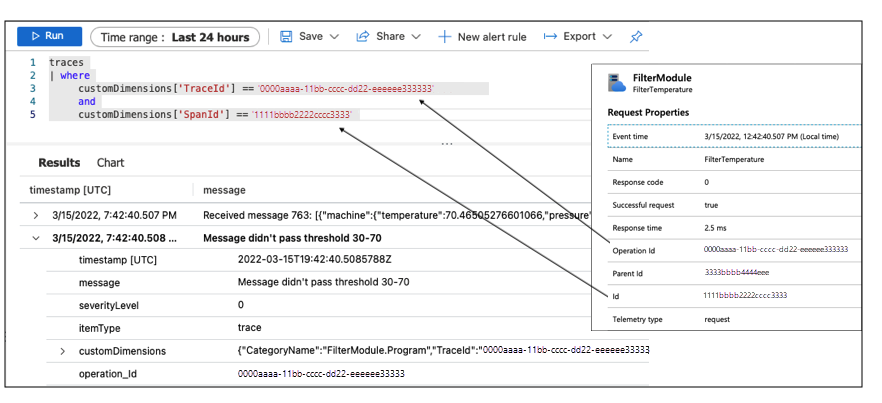Collapse the 7:42:40.508 result row
Viewport: 882px width, 403px height.
(x=36, y=238)
